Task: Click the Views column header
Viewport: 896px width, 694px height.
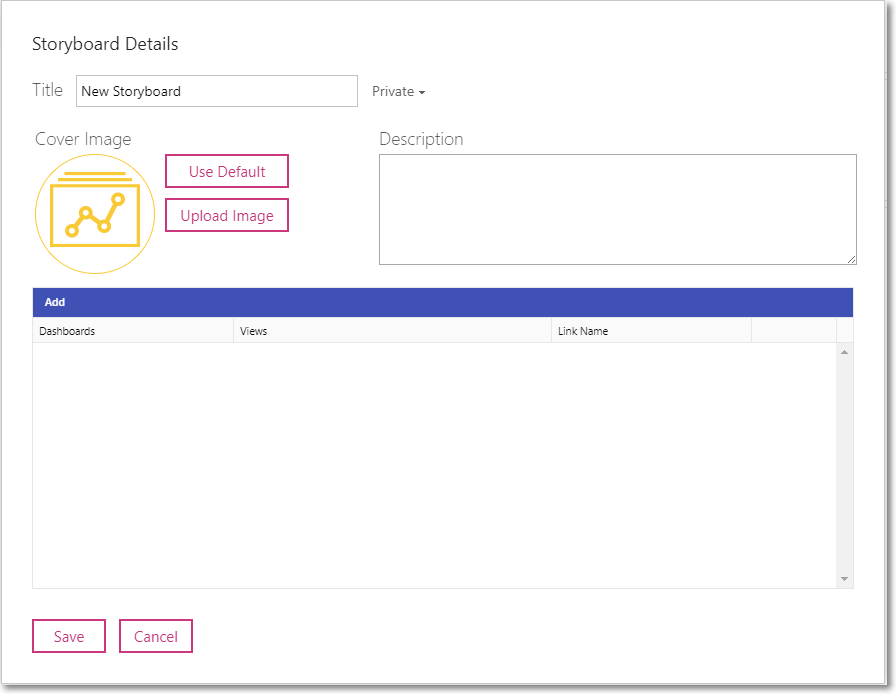Action: pyautogui.click(x=392, y=331)
